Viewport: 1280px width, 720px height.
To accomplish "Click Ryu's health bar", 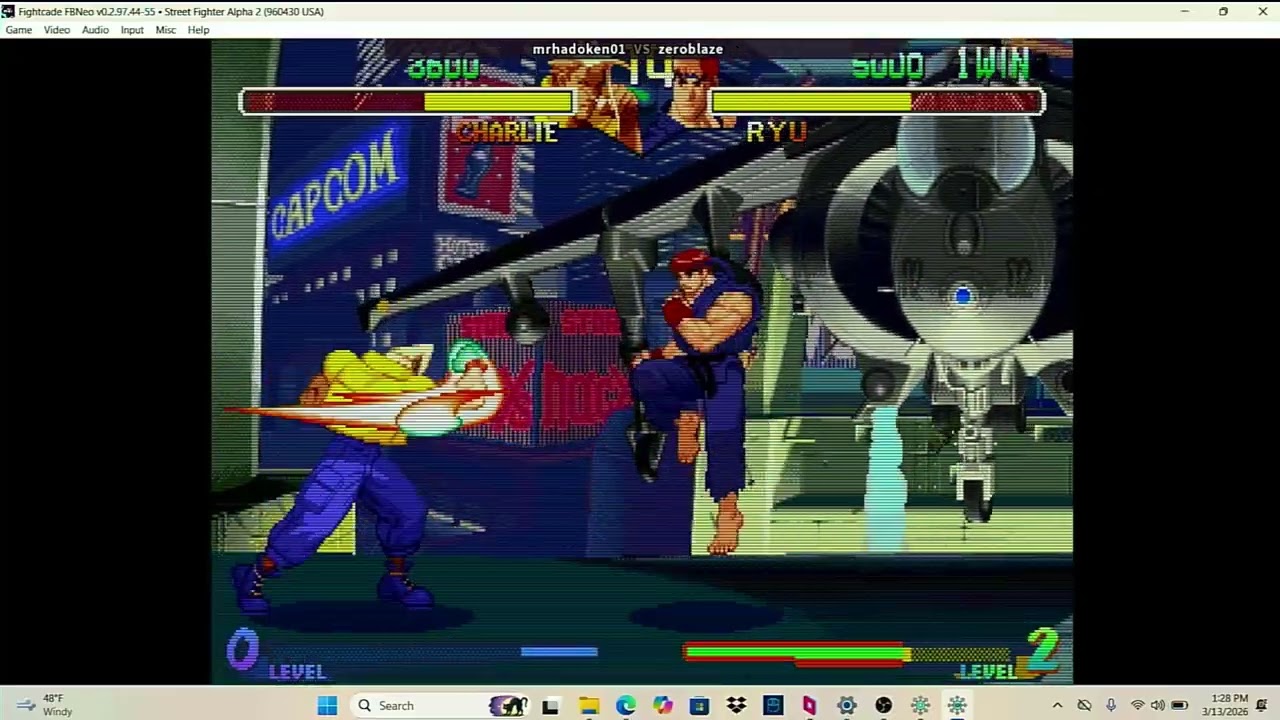I will (x=877, y=102).
